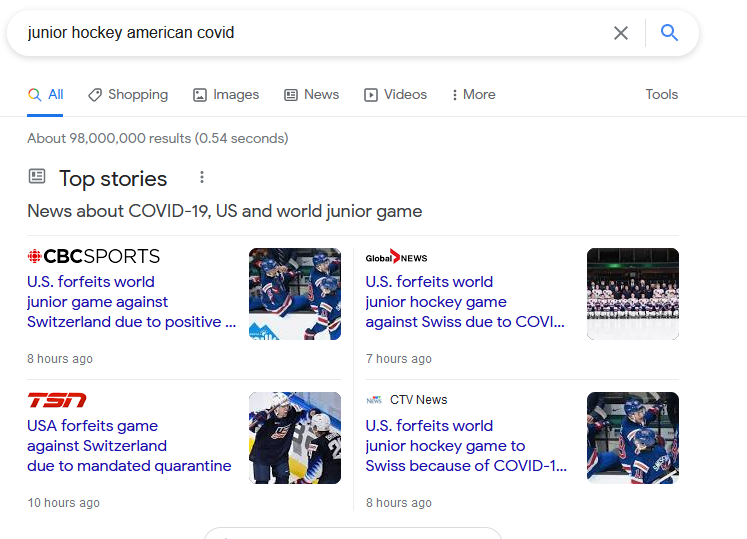Viewport: 747px width, 539px height.
Task: Click the "7 hours ago" timestamp
Action: (x=398, y=359)
